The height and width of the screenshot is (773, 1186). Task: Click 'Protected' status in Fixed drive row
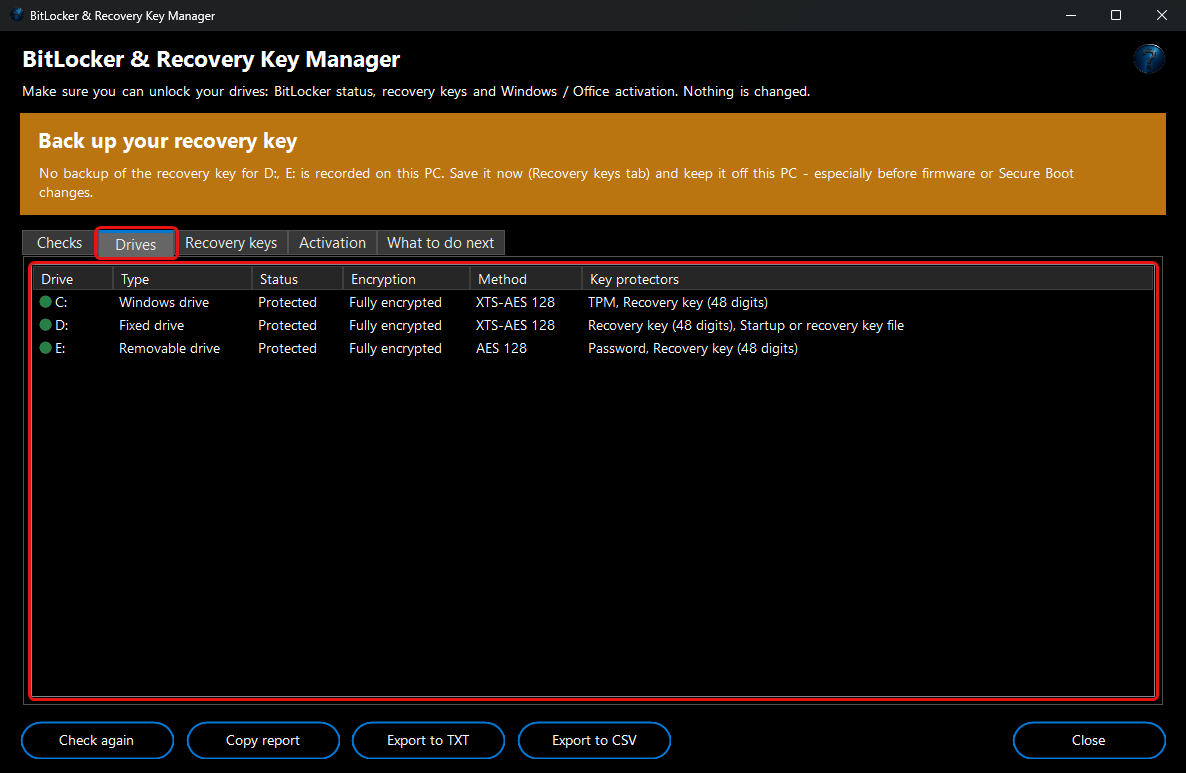click(x=287, y=325)
